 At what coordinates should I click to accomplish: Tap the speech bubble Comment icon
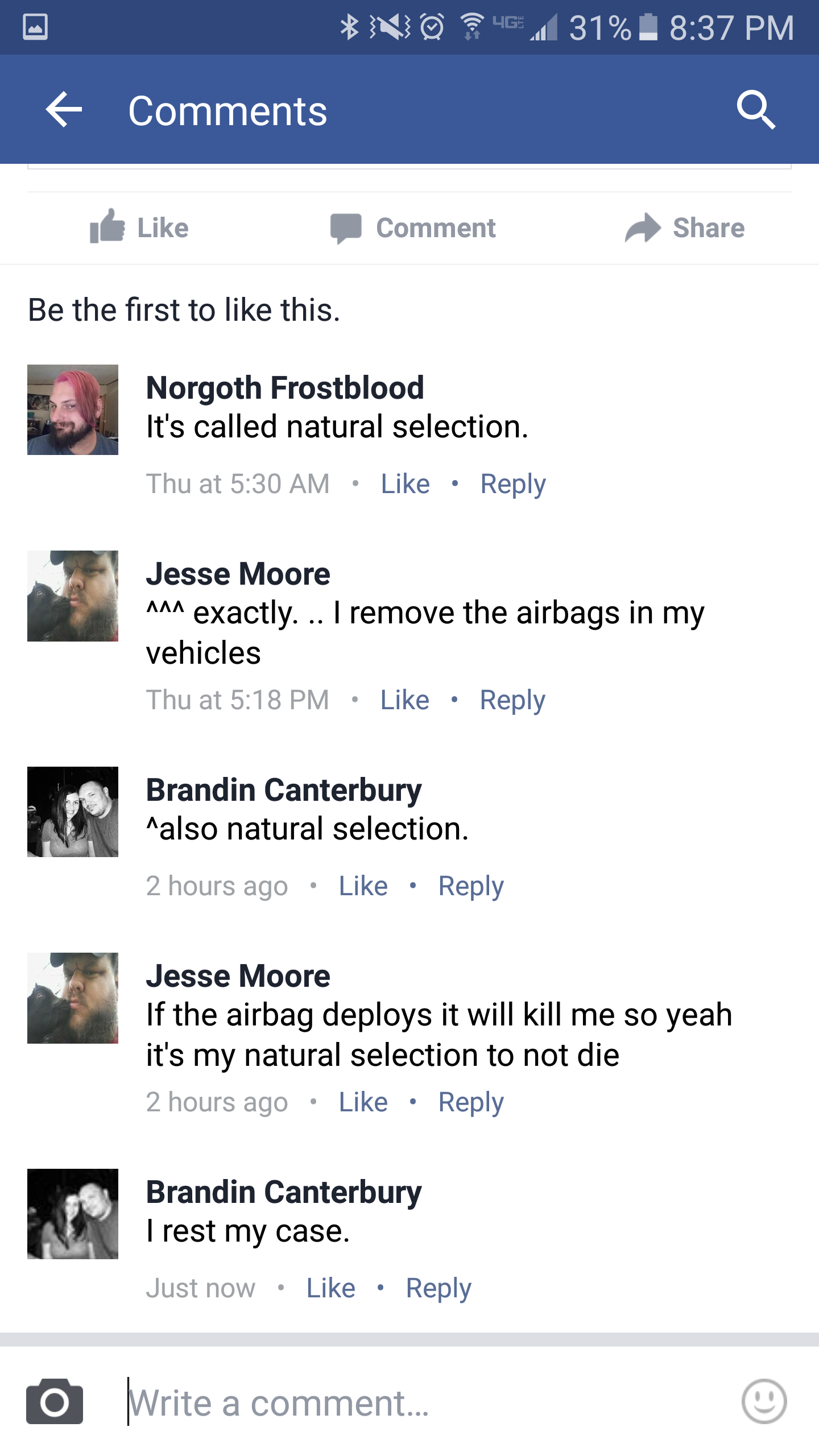click(346, 229)
